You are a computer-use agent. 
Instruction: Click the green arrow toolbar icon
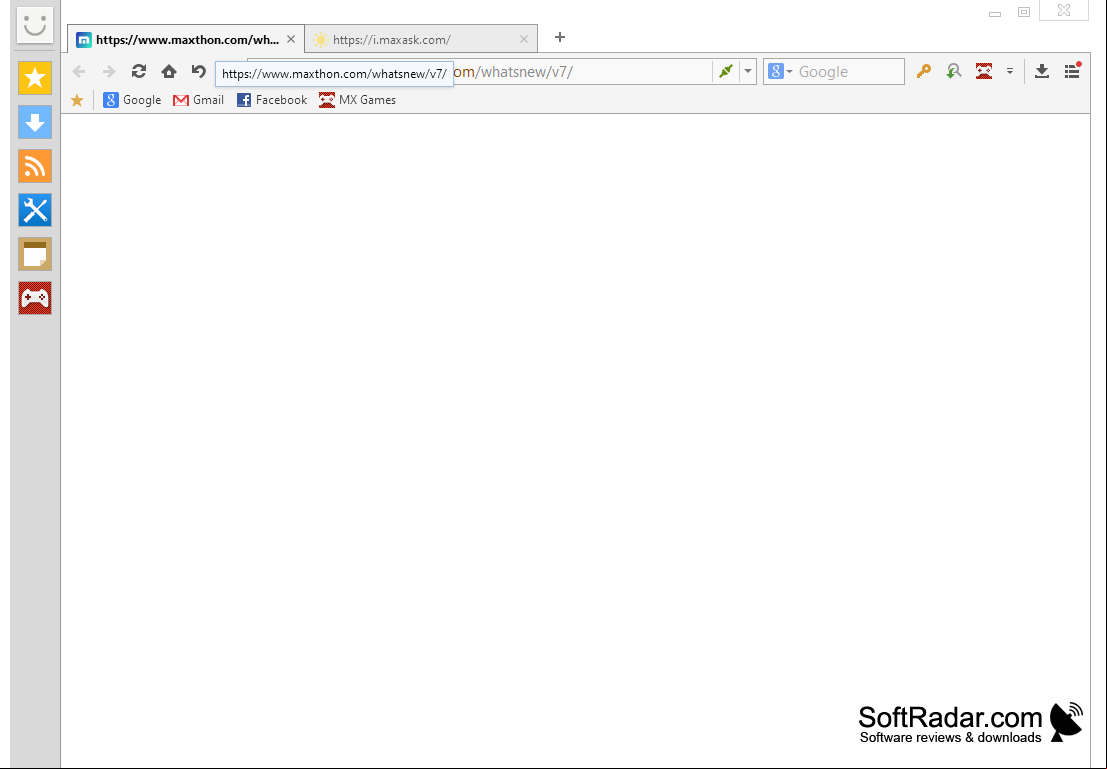[954, 71]
